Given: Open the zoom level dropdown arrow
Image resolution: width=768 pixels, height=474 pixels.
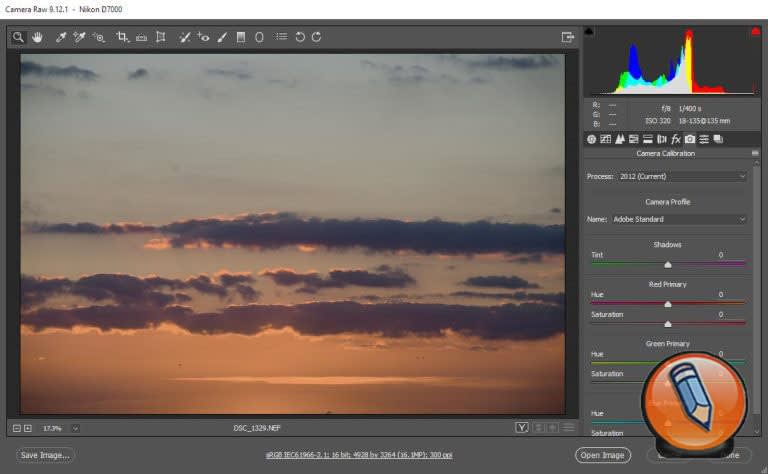Looking at the screenshot, I should [x=75, y=428].
